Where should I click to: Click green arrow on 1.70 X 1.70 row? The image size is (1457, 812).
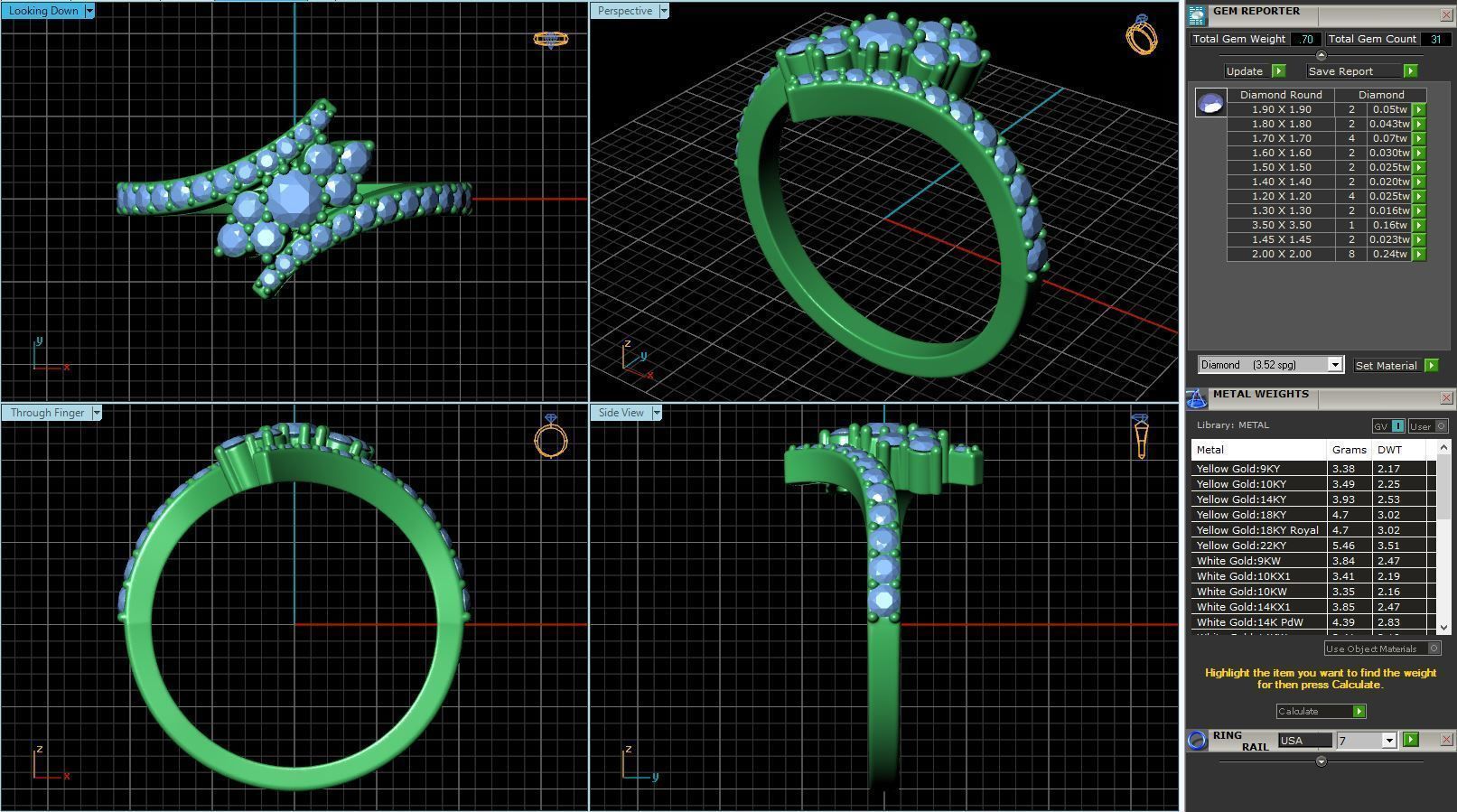(x=1418, y=138)
